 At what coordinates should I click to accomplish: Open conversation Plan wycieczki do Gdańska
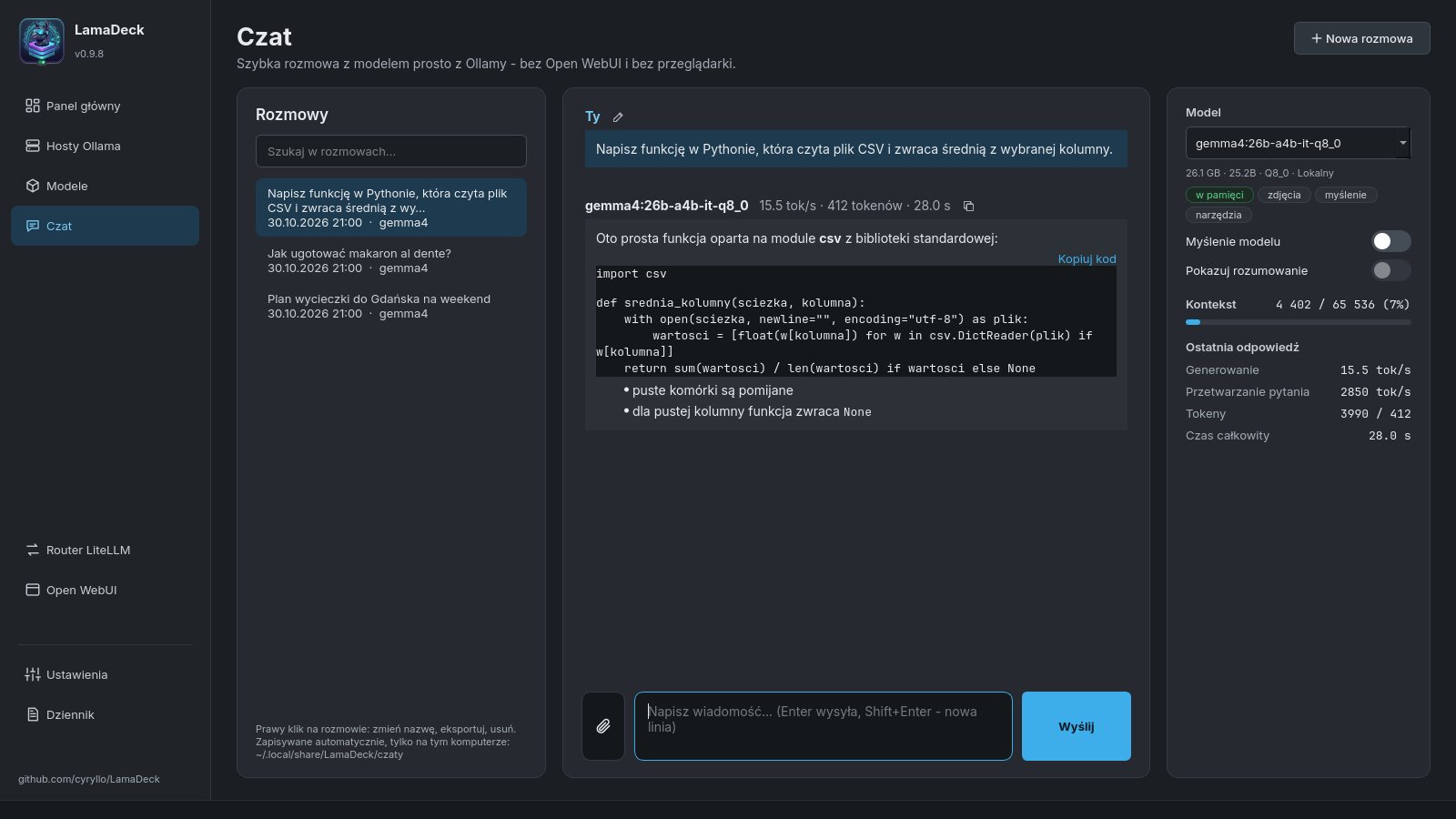(x=391, y=306)
